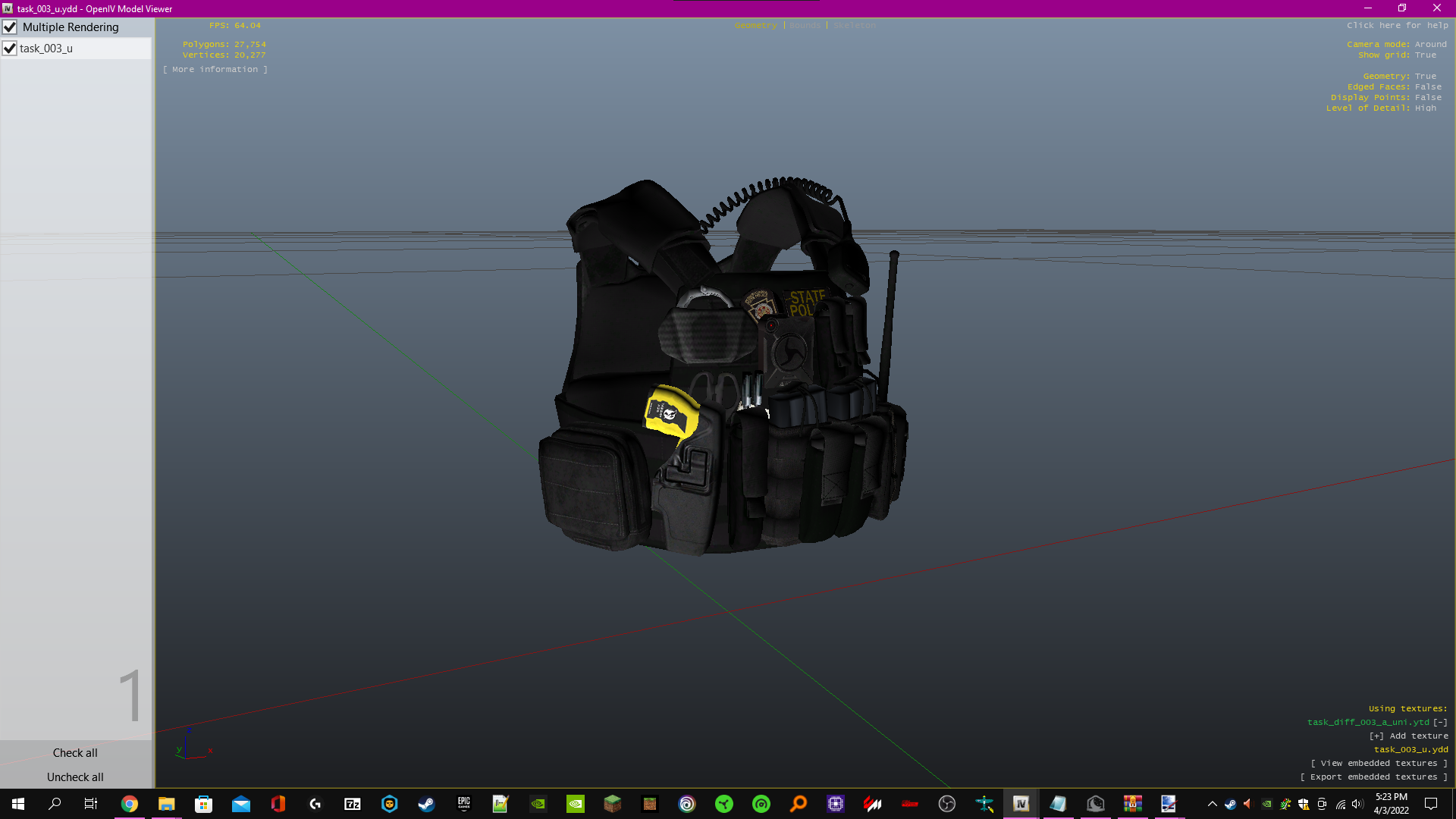Uncheck the Multiple Rendering checkbox

pyautogui.click(x=10, y=27)
